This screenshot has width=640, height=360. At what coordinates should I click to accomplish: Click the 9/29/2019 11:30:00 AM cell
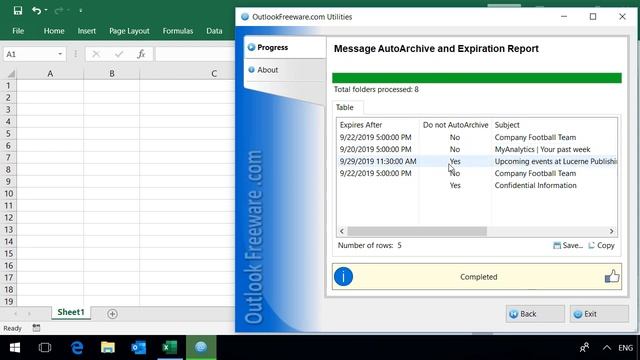pyautogui.click(x=378, y=161)
